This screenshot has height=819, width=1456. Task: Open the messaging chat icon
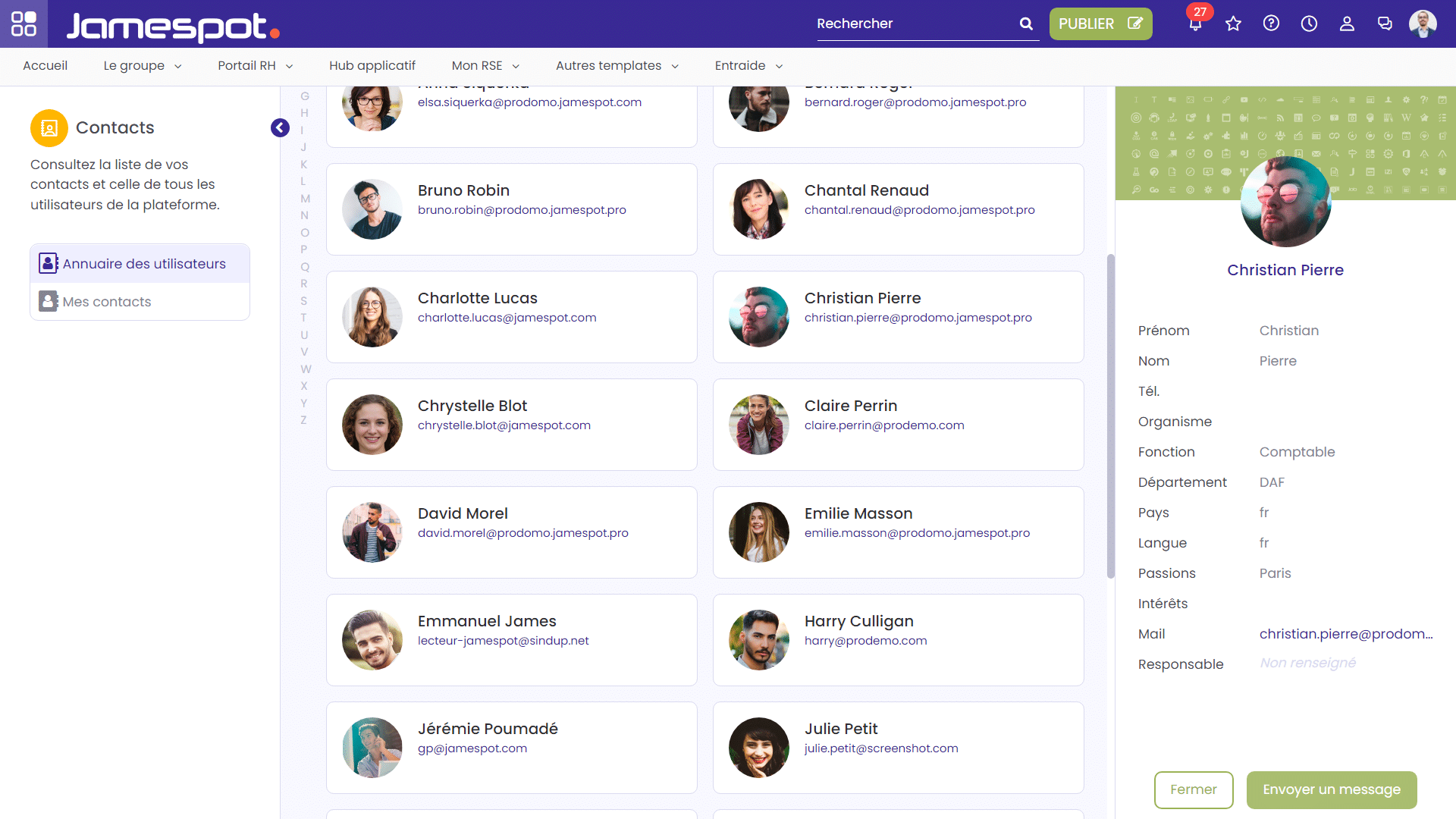(1385, 24)
